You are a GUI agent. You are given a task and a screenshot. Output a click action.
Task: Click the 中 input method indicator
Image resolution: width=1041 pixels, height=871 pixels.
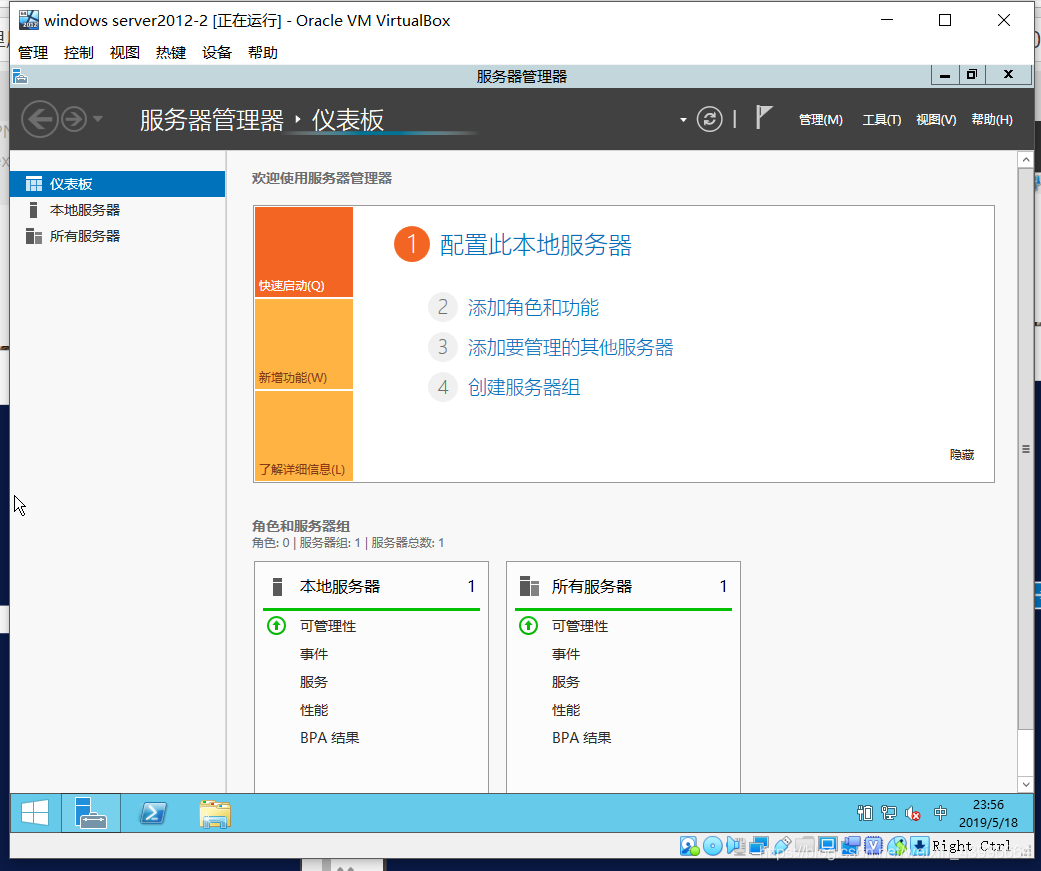coord(940,813)
